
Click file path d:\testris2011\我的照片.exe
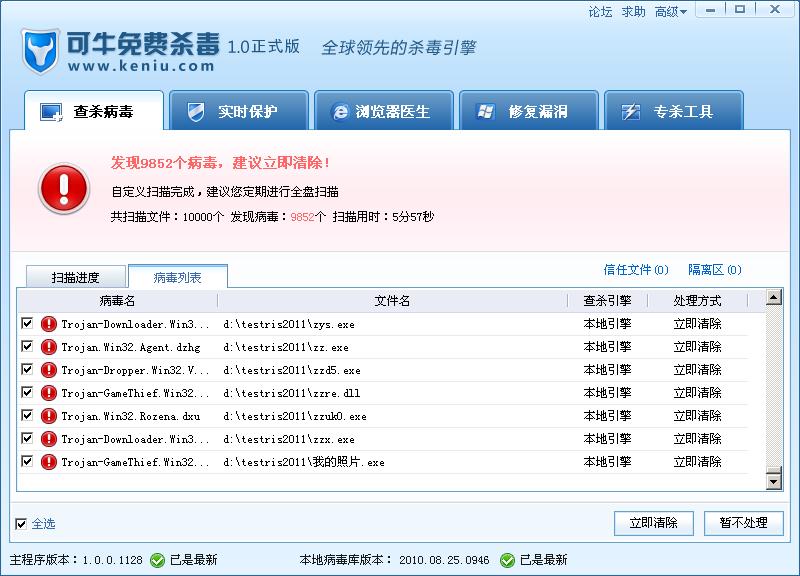[x=304, y=462]
